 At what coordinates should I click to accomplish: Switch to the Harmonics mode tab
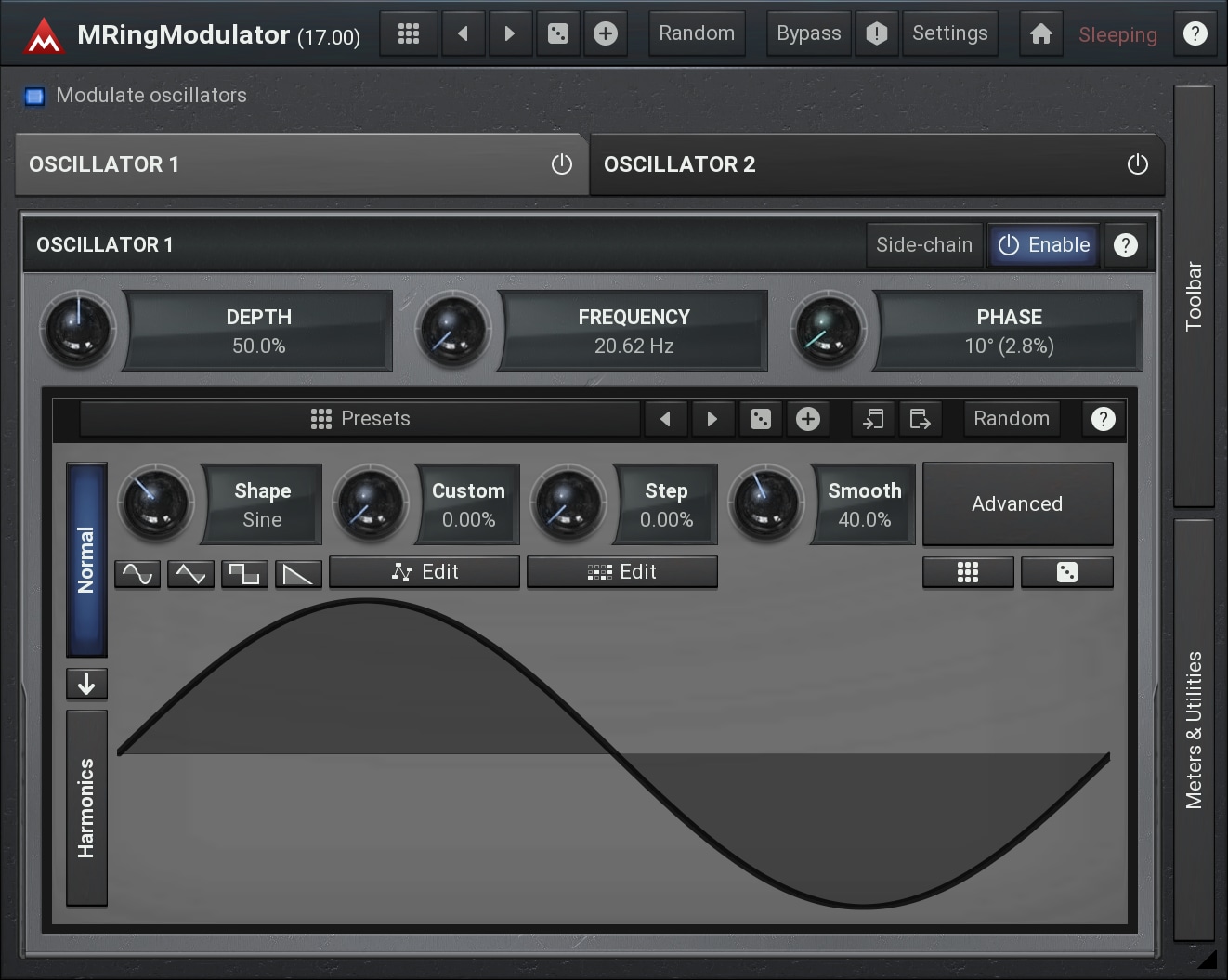86,807
